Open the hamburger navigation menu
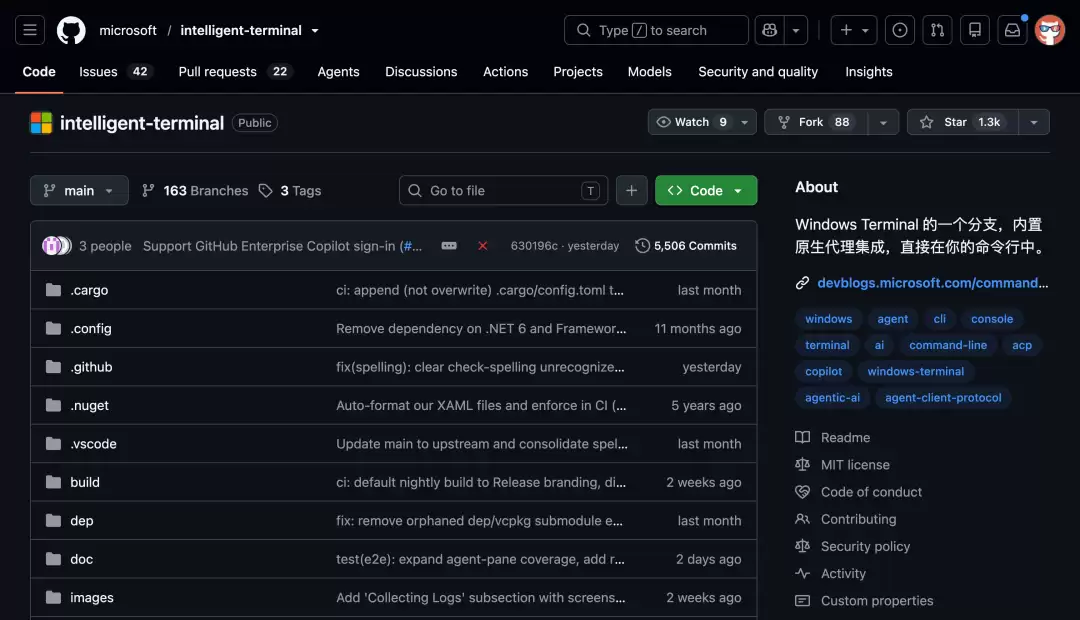This screenshot has width=1080, height=620. 30,30
